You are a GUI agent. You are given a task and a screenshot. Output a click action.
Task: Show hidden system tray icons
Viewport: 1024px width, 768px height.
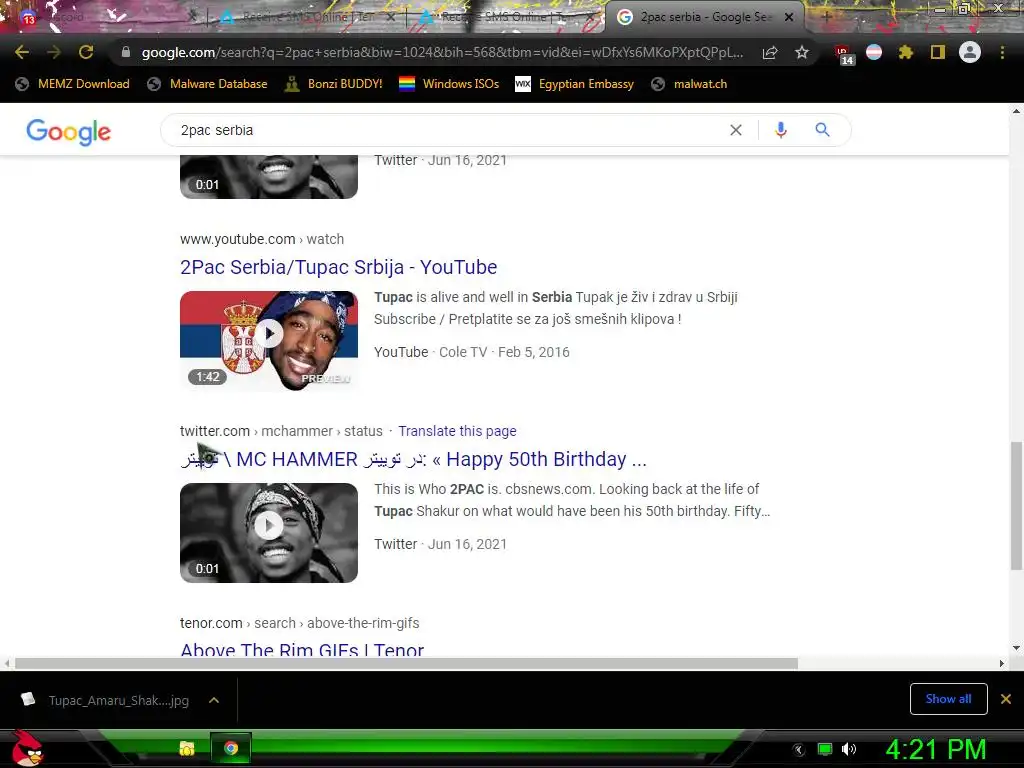[x=799, y=750]
